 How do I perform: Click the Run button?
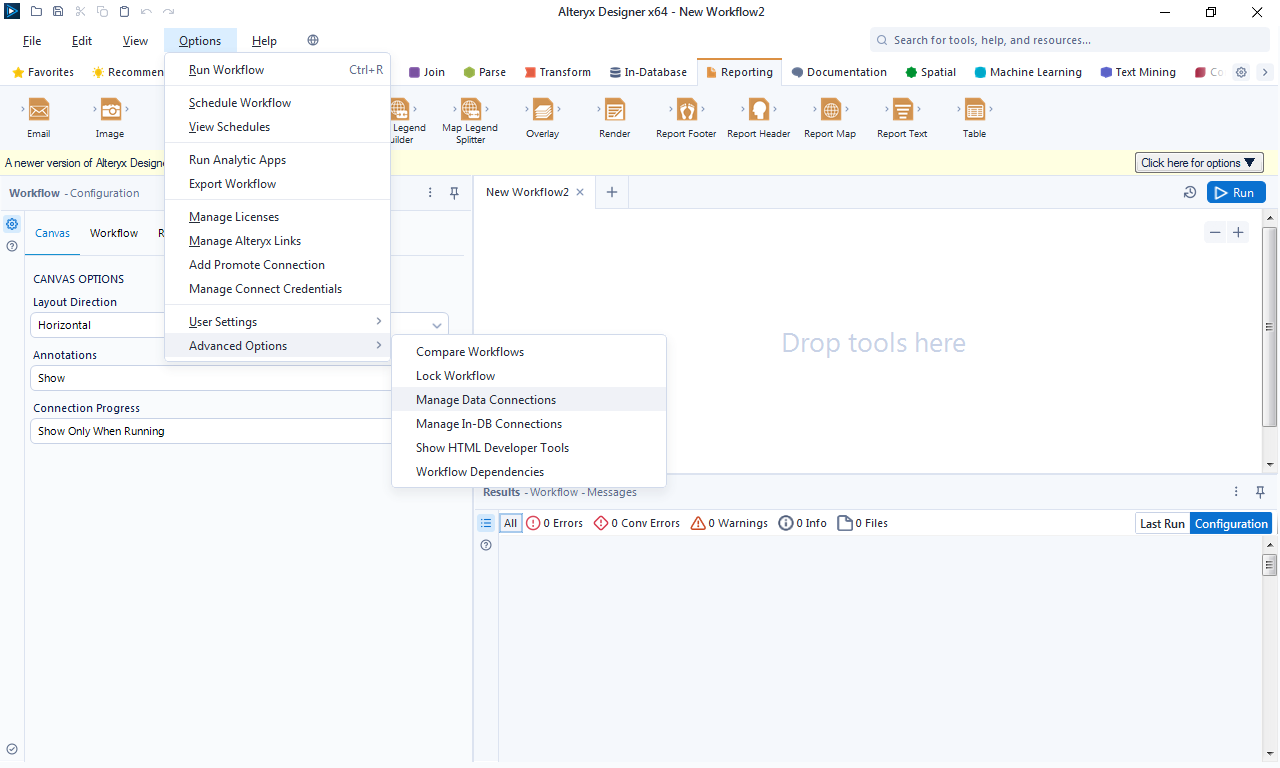point(1236,191)
